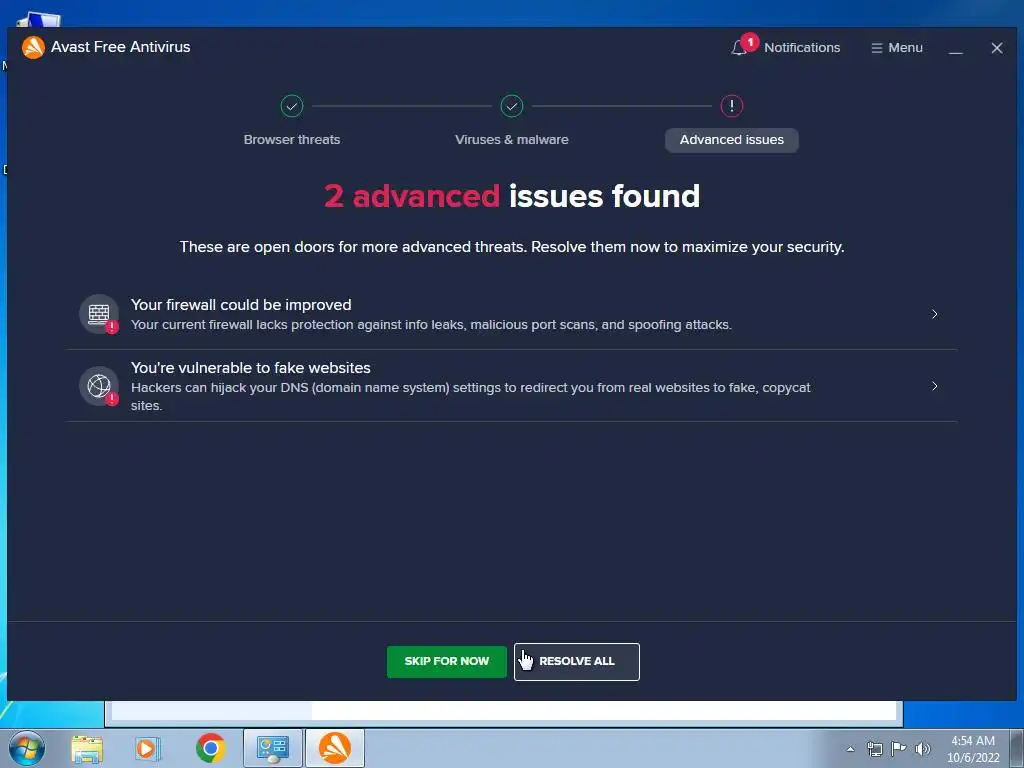1024x768 pixels.
Task: Click the Hackers can hijack DNS description
Action: point(470,396)
